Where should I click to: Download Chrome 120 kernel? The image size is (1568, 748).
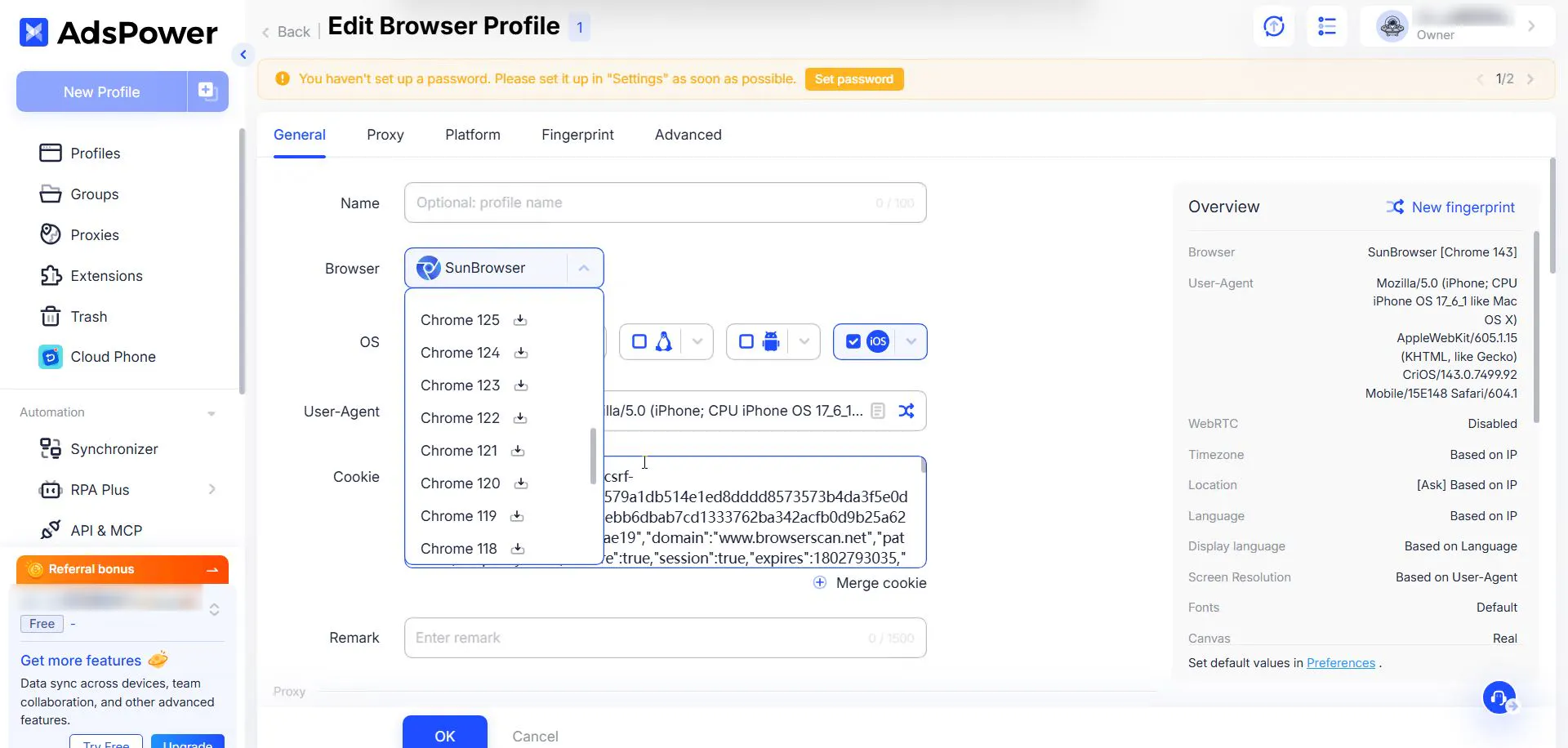point(521,483)
